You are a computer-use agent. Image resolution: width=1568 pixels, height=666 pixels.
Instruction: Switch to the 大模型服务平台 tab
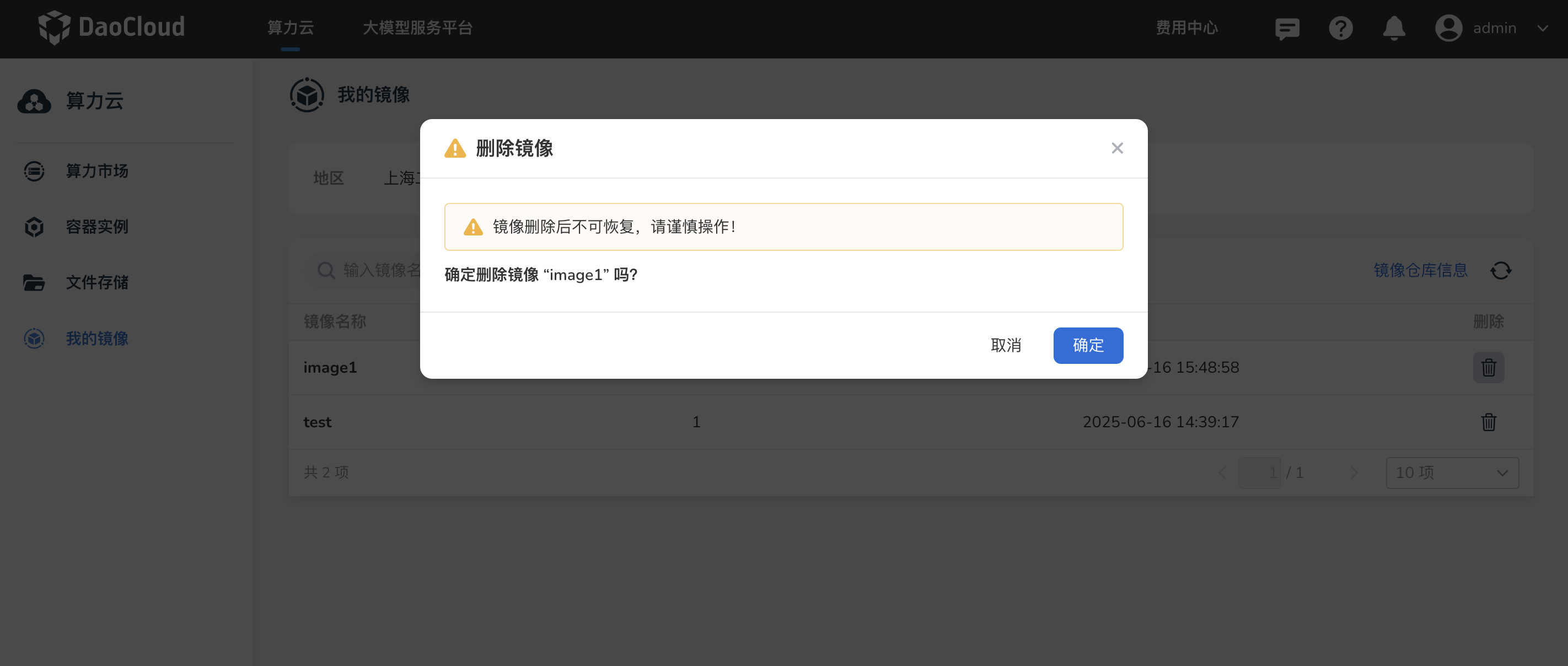click(417, 28)
